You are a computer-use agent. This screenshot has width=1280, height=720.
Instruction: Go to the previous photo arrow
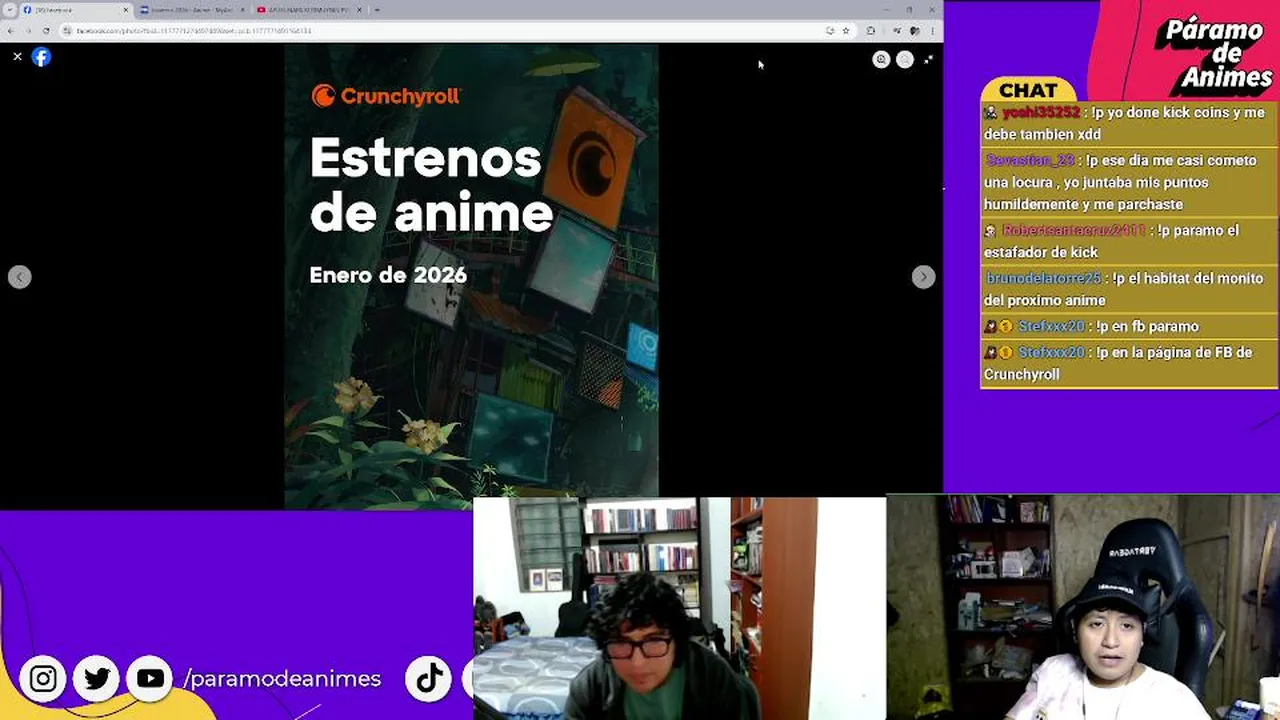20,277
